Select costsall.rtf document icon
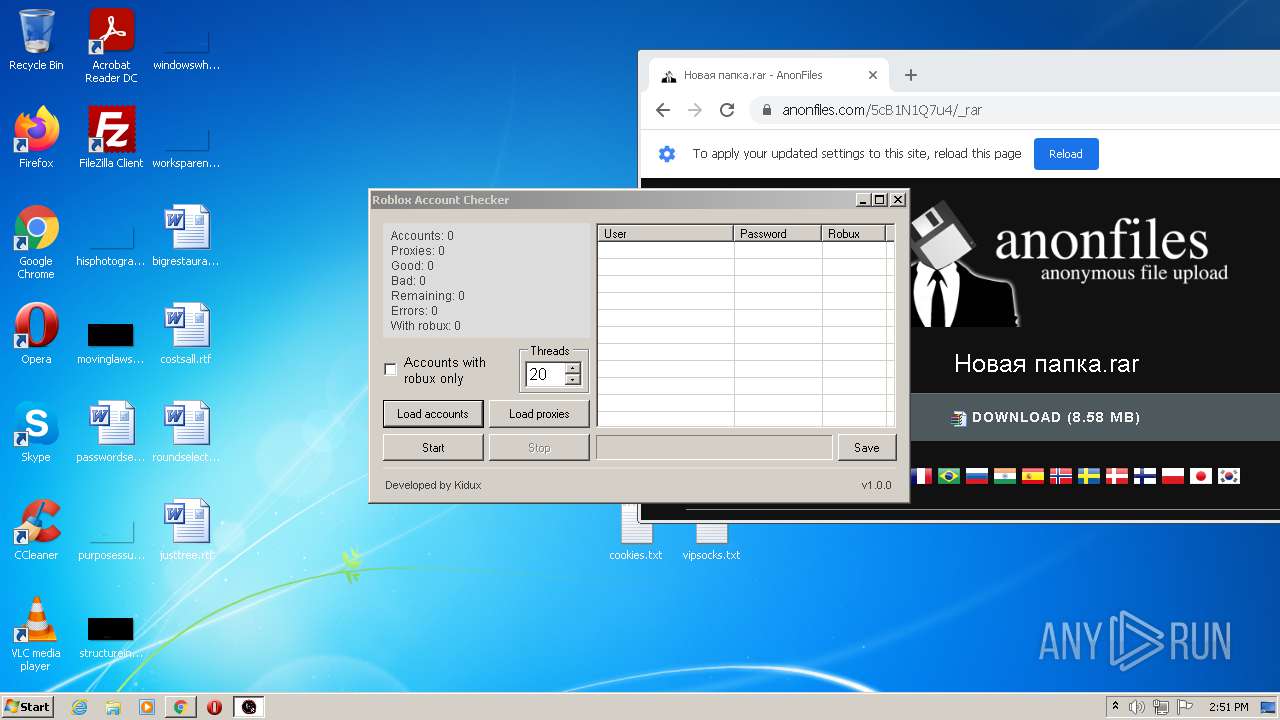The width and height of the screenshot is (1280, 720). (x=186, y=334)
